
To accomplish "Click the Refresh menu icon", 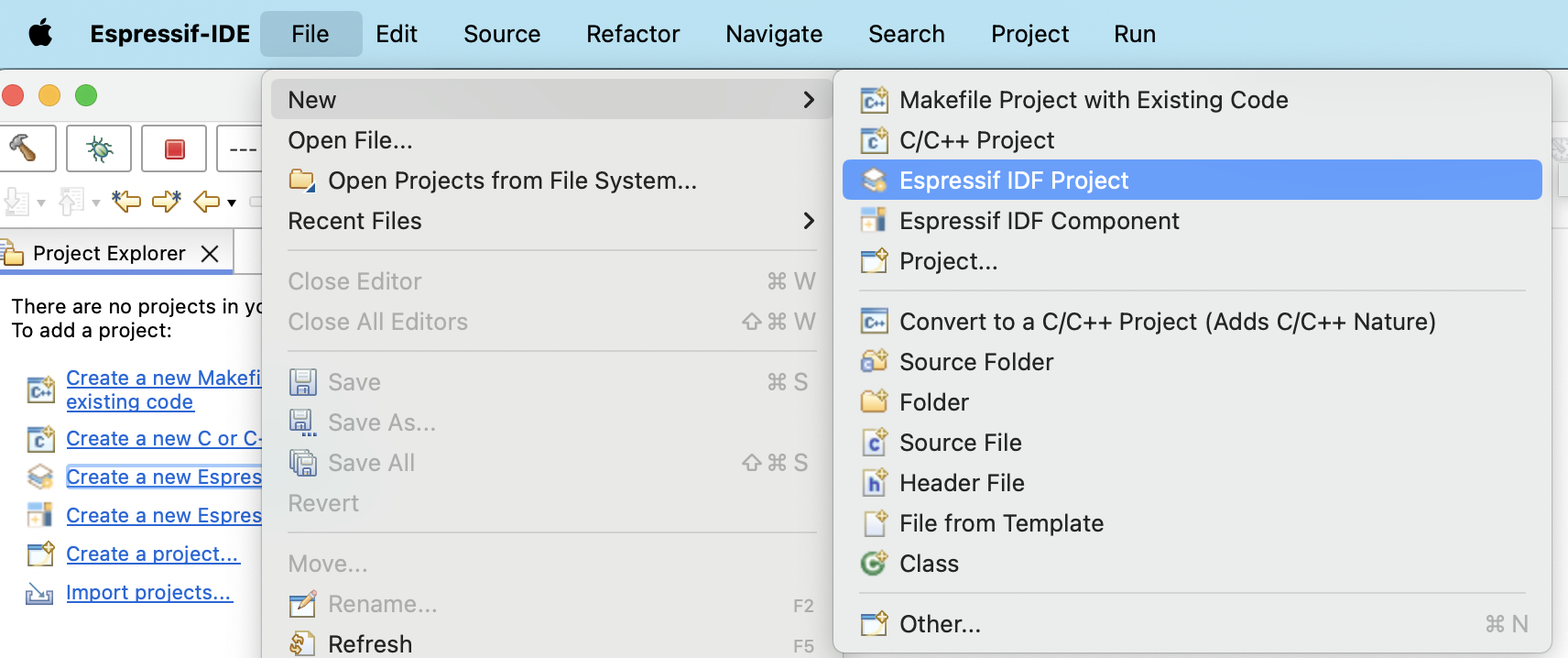I will point(302,644).
